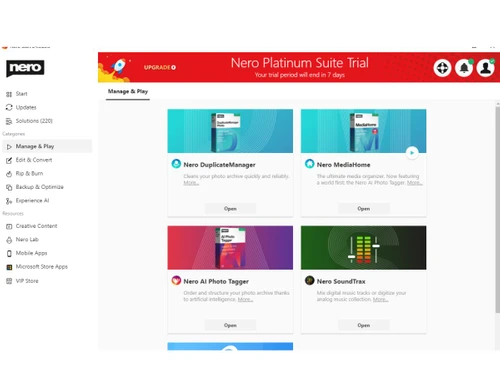The height and width of the screenshot is (375, 500).
Task: Click the rocket icon in red banner
Action: [119, 66]
